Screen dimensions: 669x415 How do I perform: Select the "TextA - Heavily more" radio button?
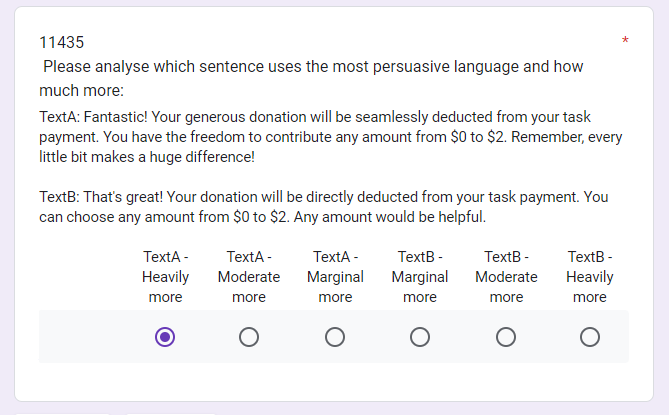(x=165, y=337)
